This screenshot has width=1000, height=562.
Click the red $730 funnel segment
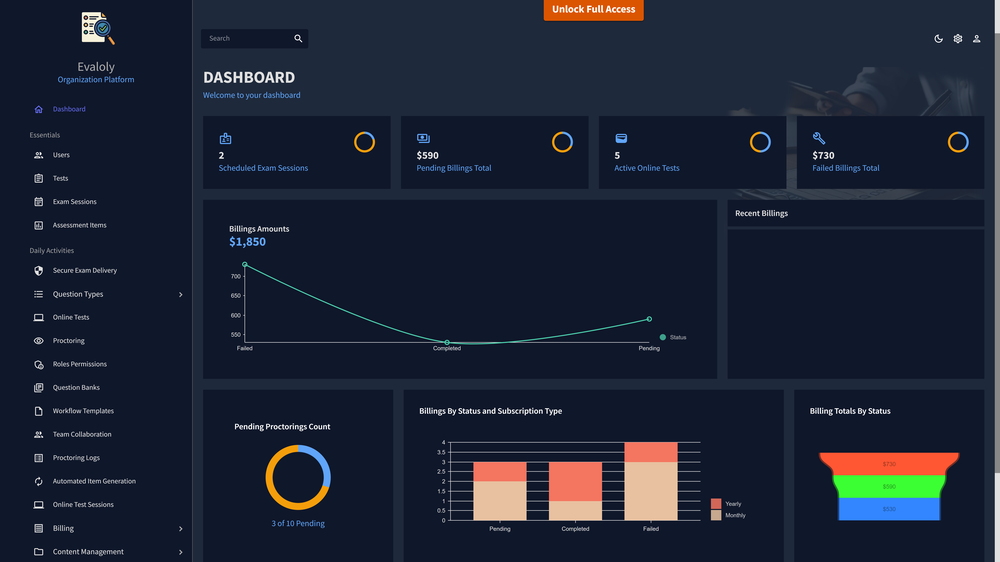point(889,464)
